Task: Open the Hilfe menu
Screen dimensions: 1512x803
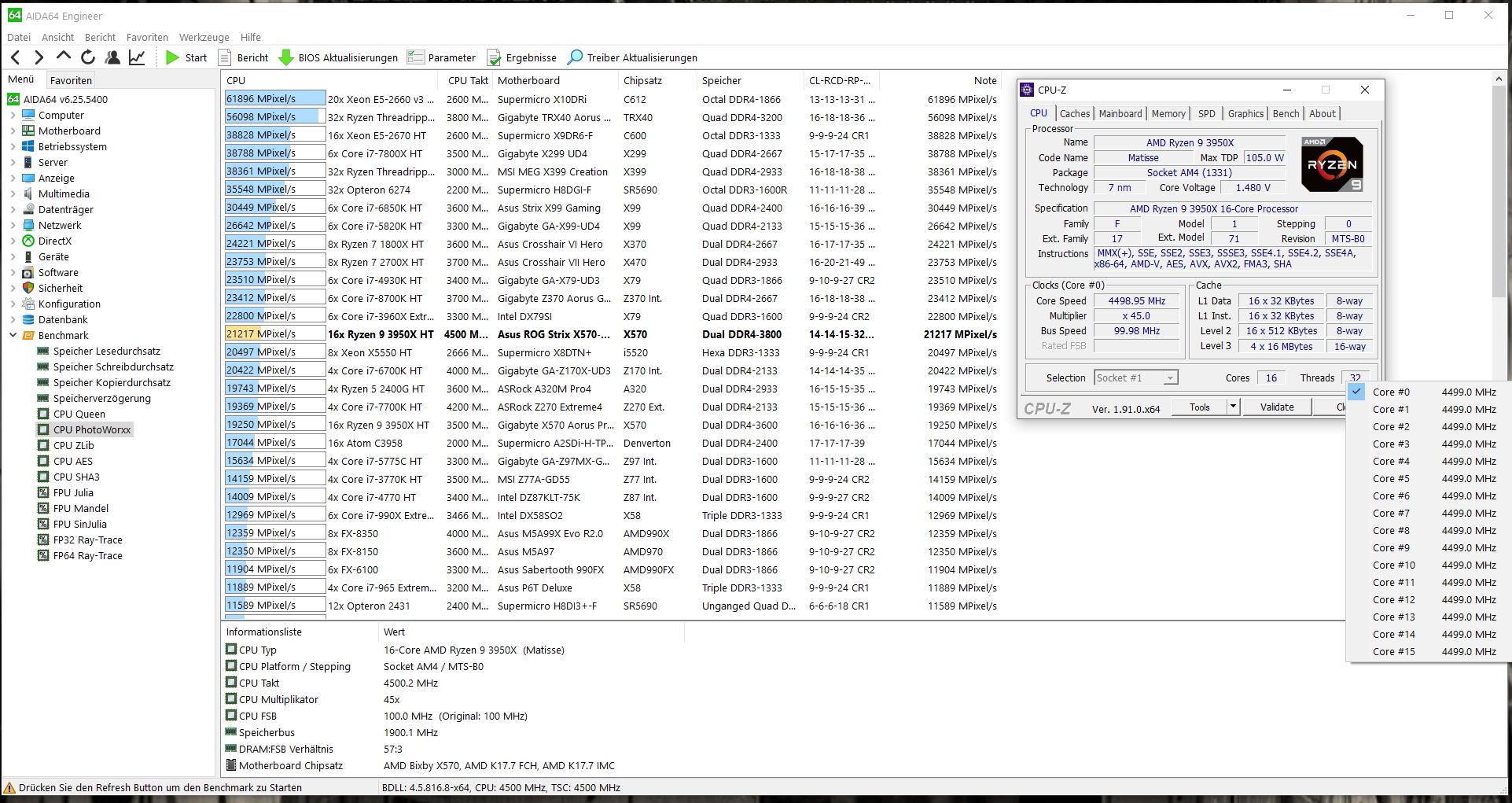Action: coord(250,37)
